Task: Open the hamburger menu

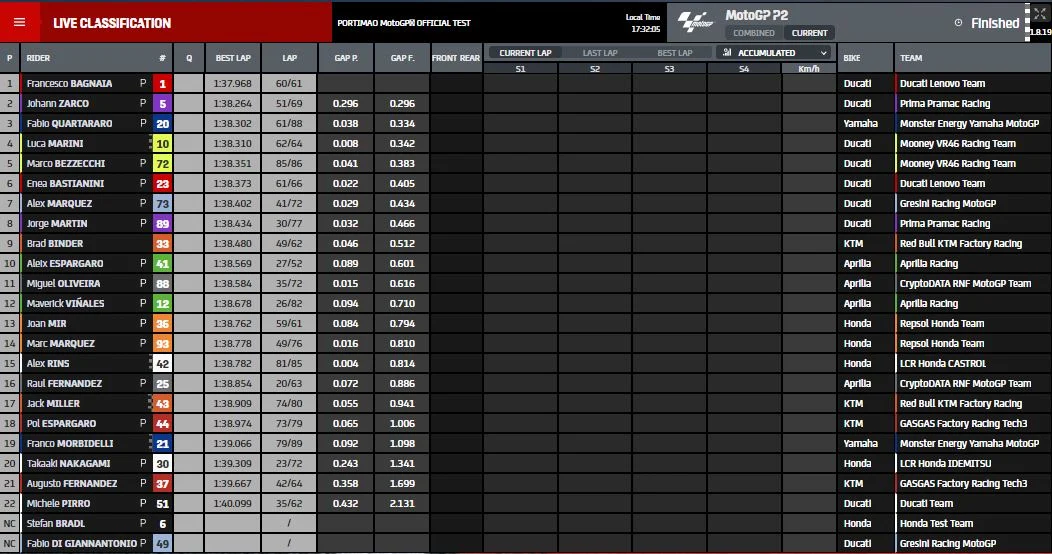Action: [x=19, y=22]
